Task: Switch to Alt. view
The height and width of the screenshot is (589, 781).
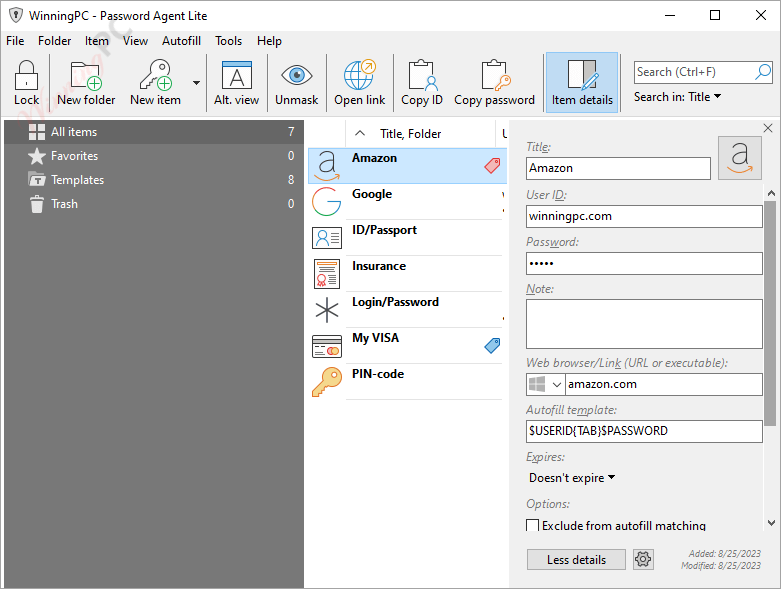Action: 237,83
